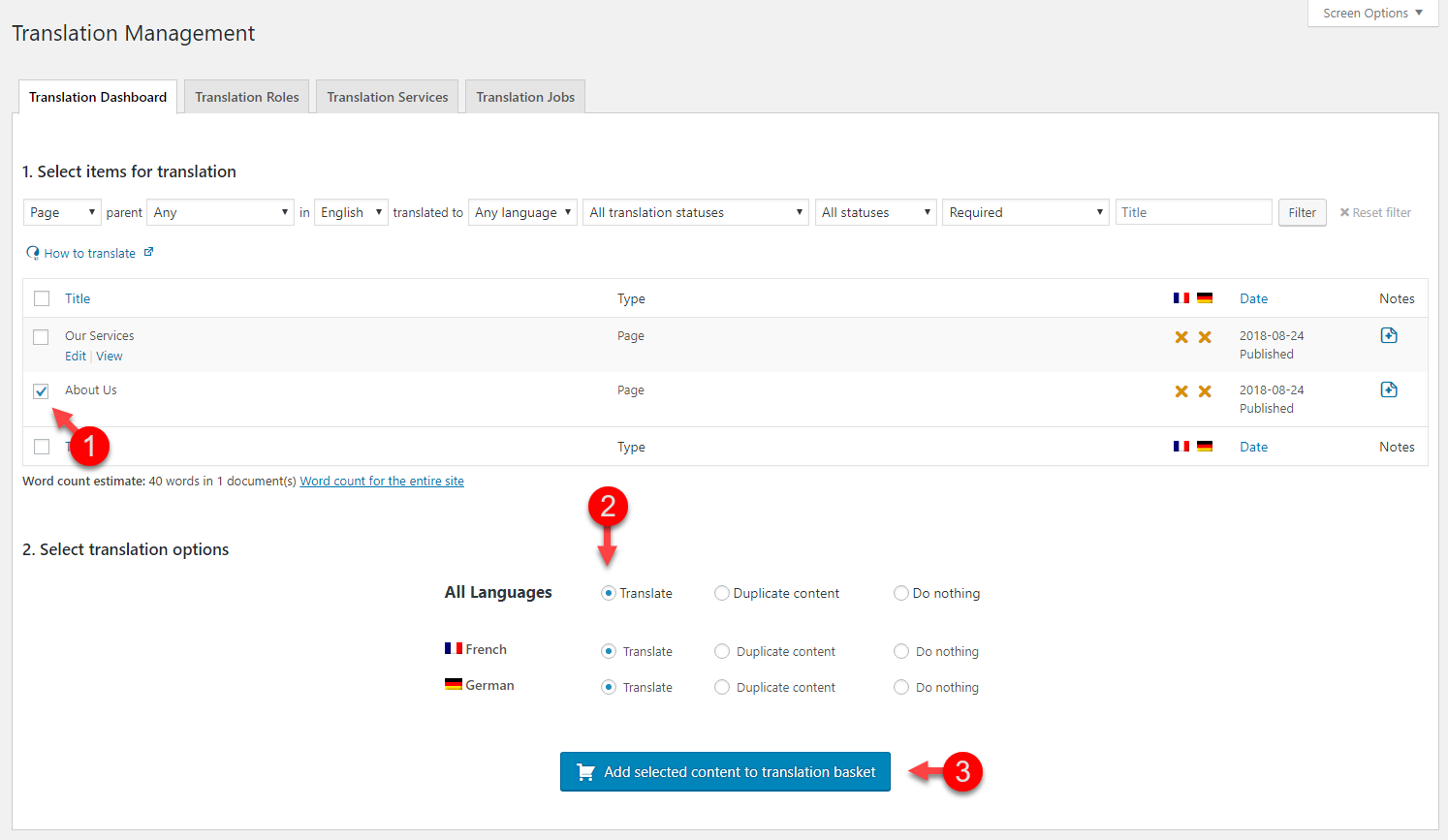This screenshot has height=840, width=1448.
Task: Click Edit link under Our Services
Action: point(76,357)
